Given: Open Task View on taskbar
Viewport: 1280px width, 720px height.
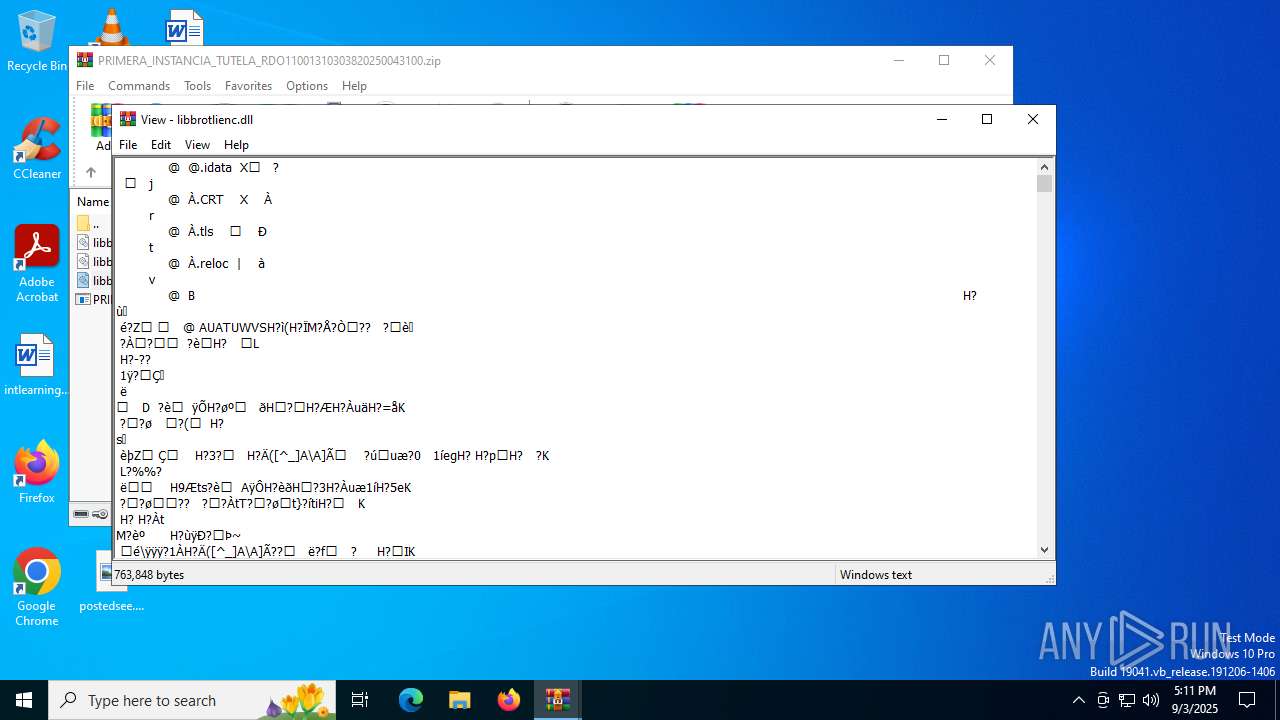Looking at the screenshot, I should [360, 700].
